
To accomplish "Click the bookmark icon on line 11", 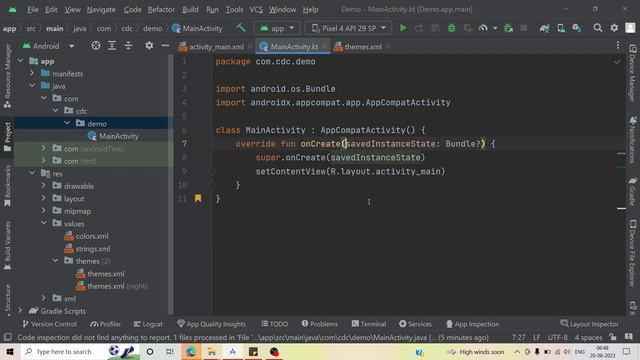I will 198,198.
